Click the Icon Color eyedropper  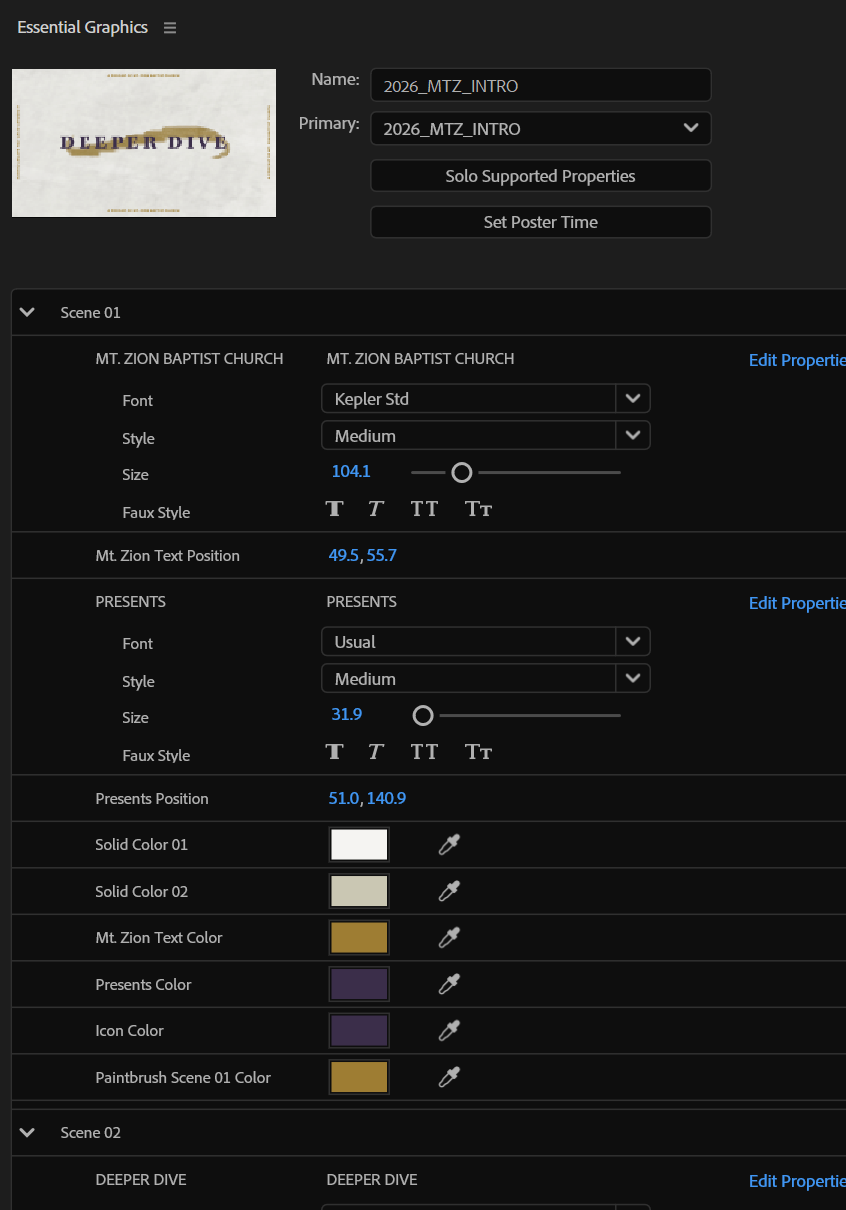(x=449, y=1031)
